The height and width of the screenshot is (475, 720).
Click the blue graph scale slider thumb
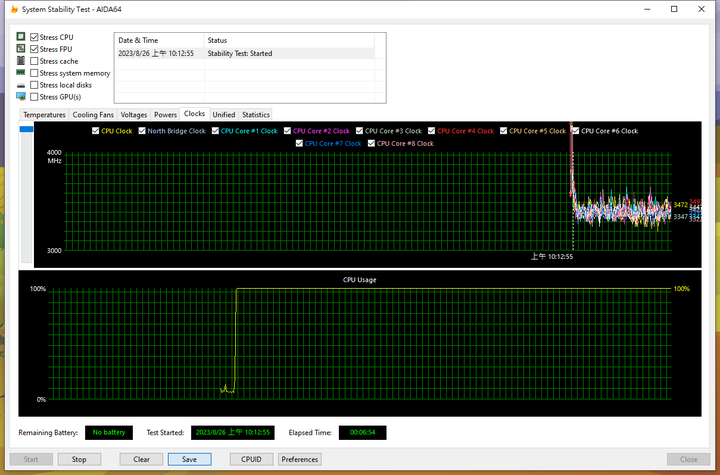click(x=26, y=129)
